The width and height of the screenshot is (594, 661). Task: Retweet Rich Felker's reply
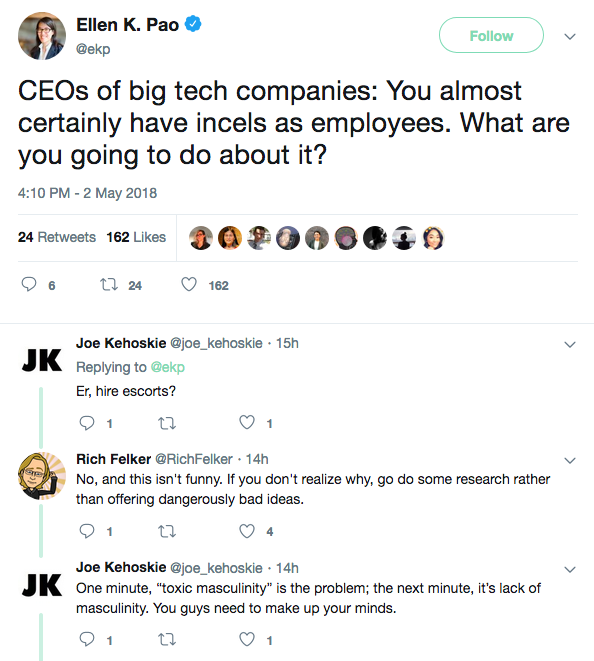(167, 531)
